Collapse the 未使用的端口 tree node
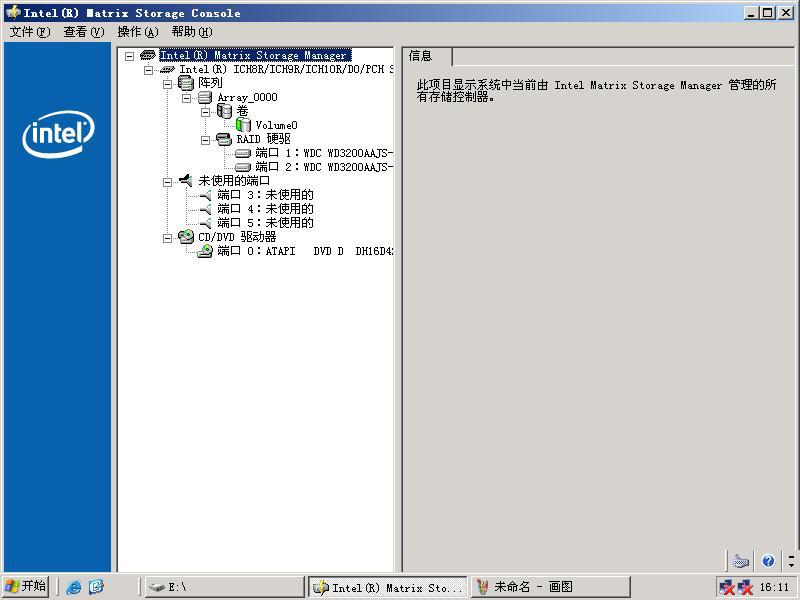This screenshot has width=800, height=600. click(x=168, y=182)
